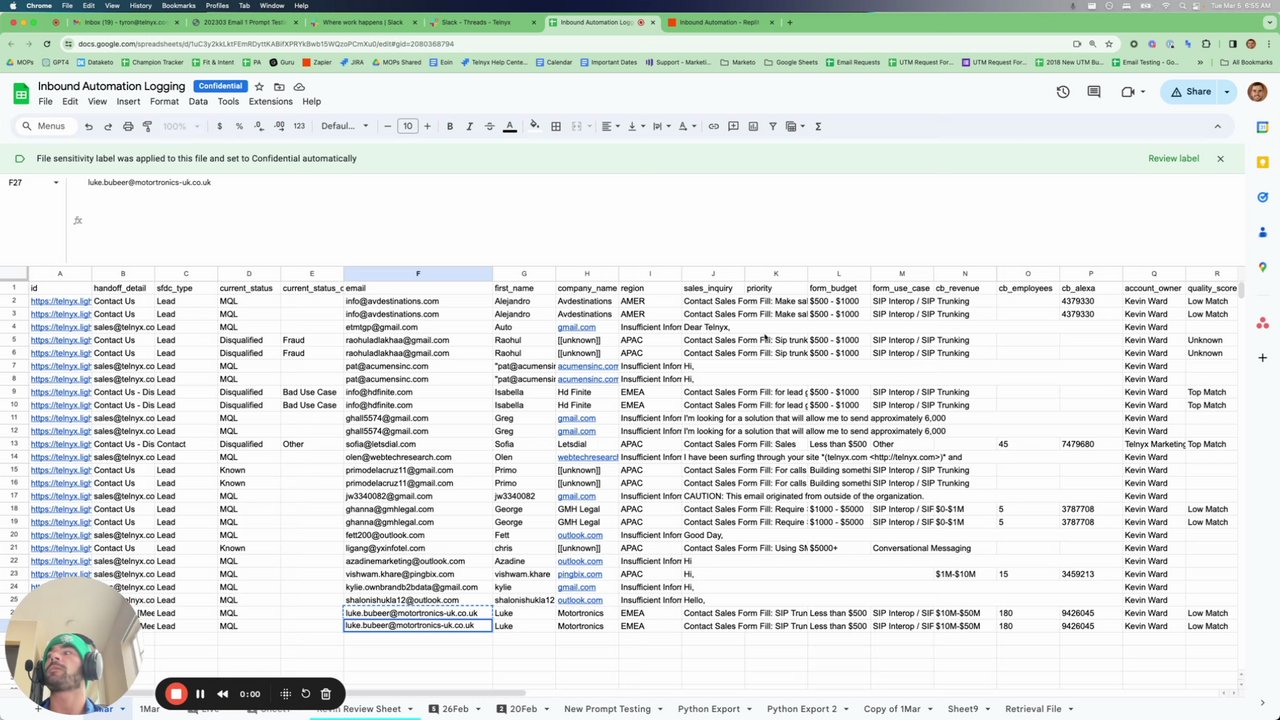Open comments history icon
1280x720 pixels.
click(1094, 92)
